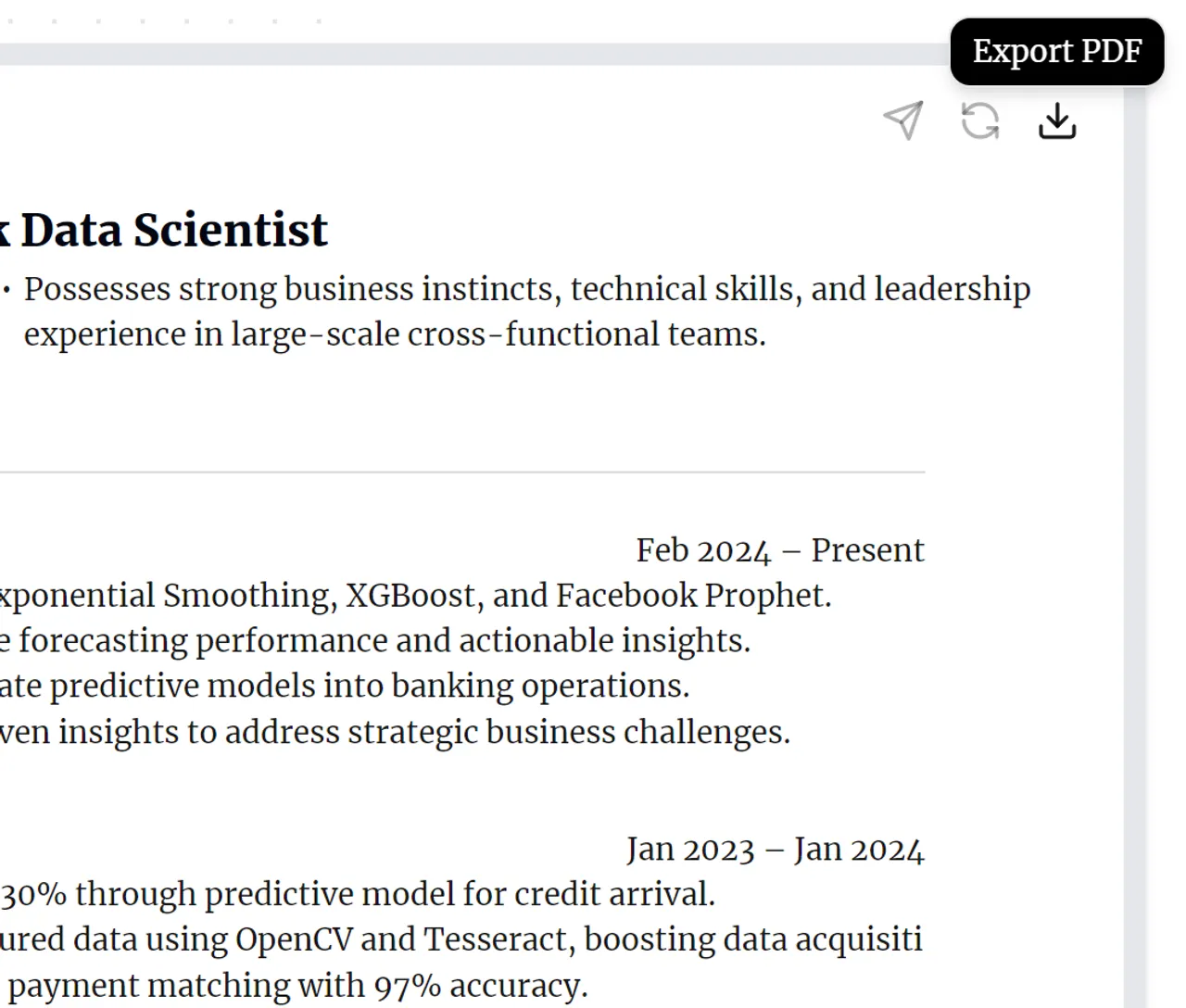
Task: Click the circular arrows refresh icon
Action: pyautogui.click(x=980, y=120)
